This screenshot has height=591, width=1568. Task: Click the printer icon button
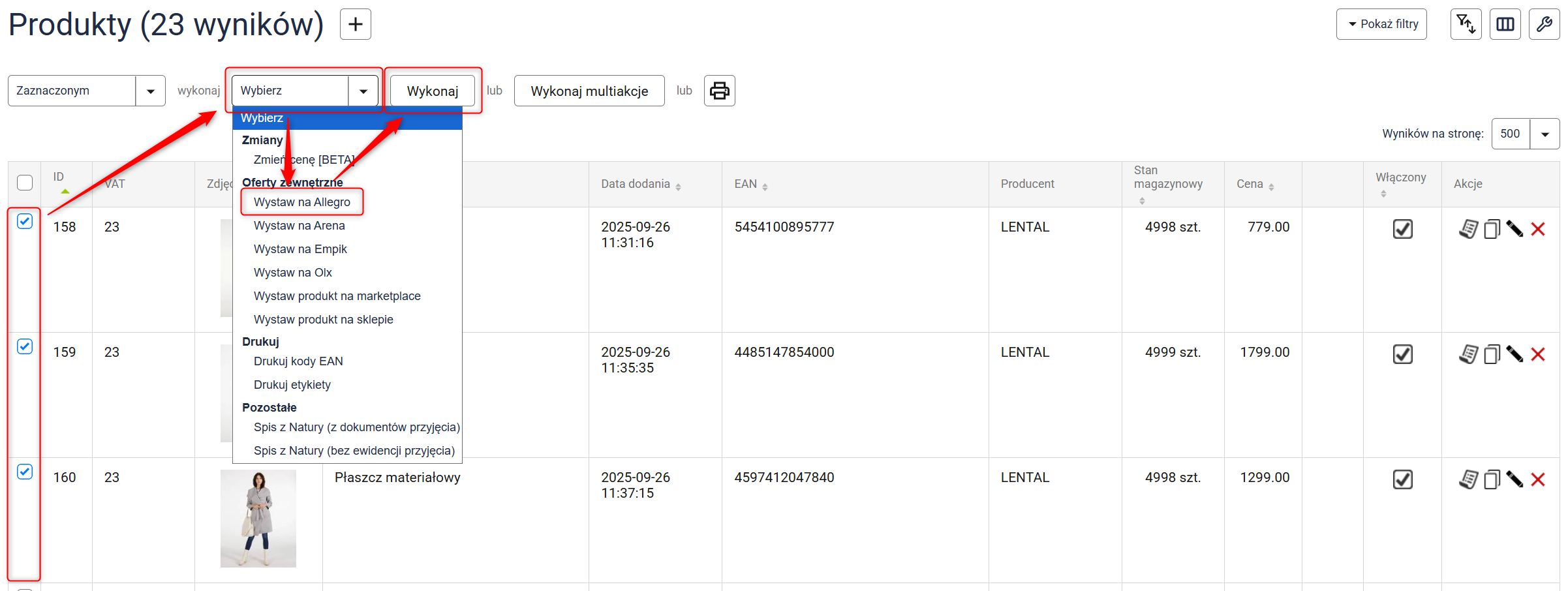tap(719, 91)
